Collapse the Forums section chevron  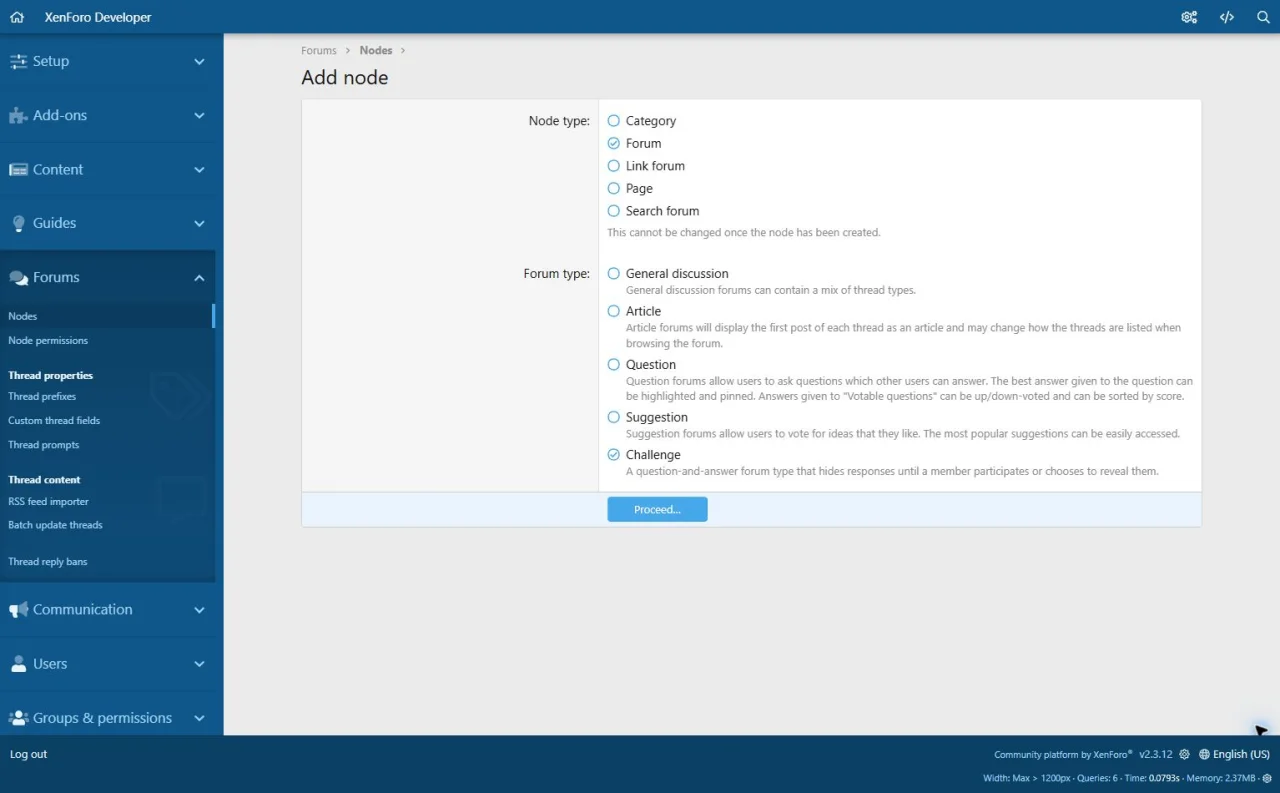(199, 278)
